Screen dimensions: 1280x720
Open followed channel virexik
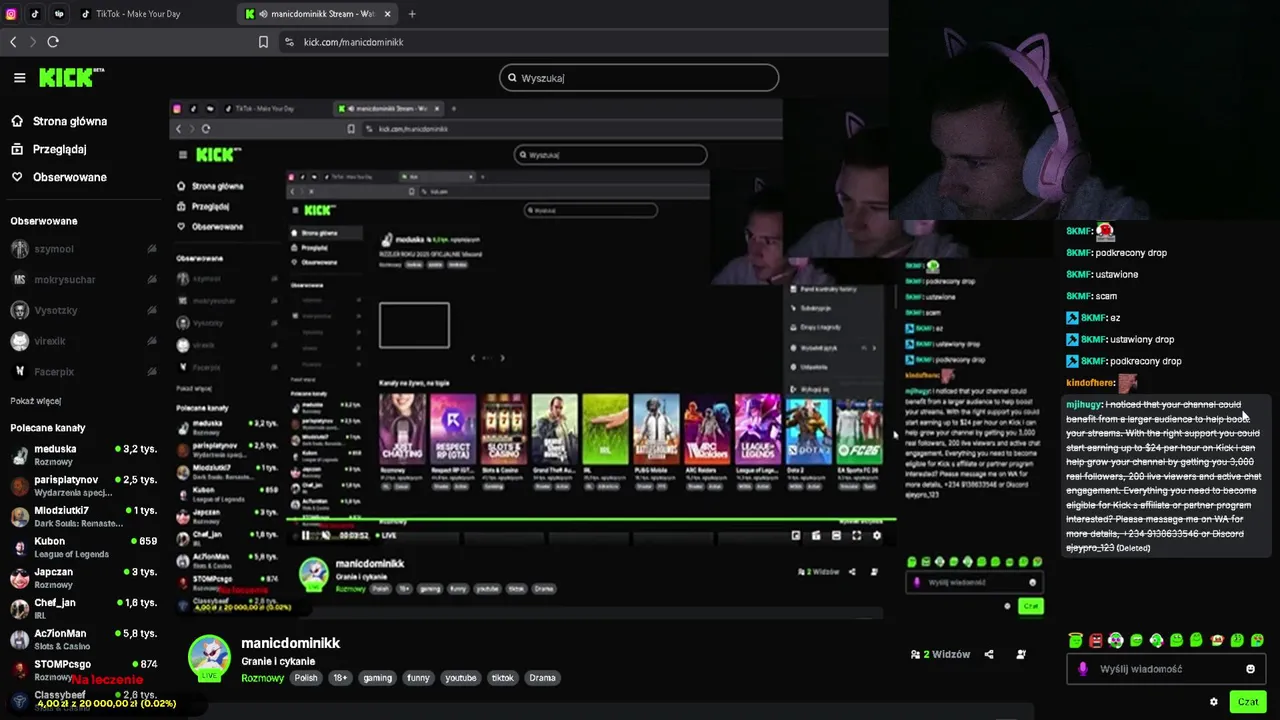point(84,341)
